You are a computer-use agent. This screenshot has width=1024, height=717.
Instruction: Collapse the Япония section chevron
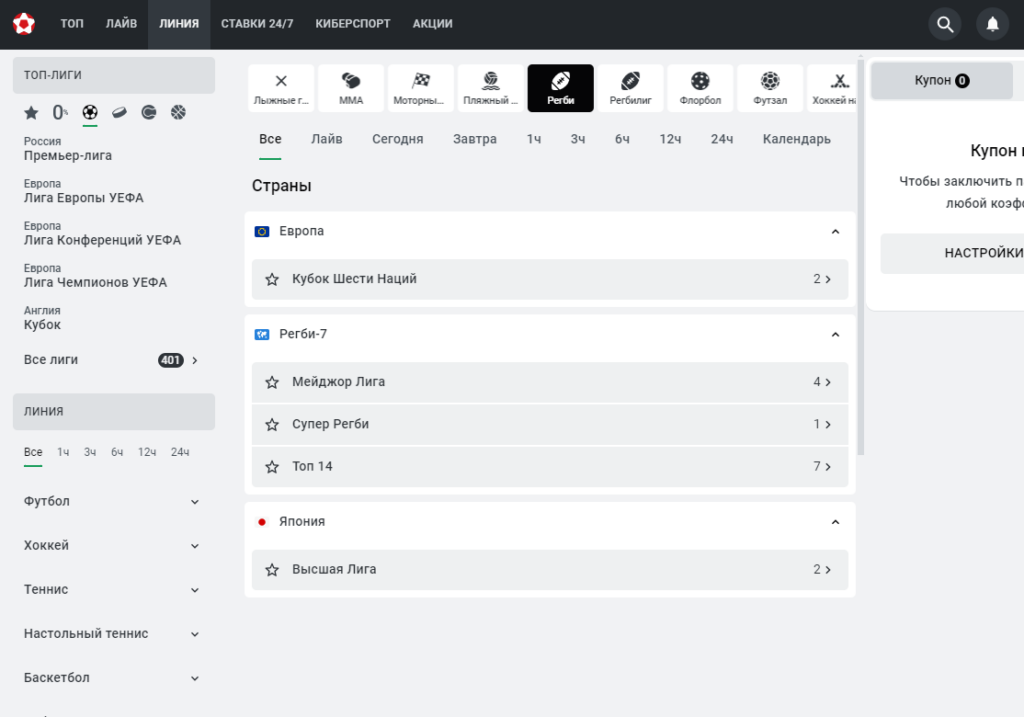tap(835, 522)
